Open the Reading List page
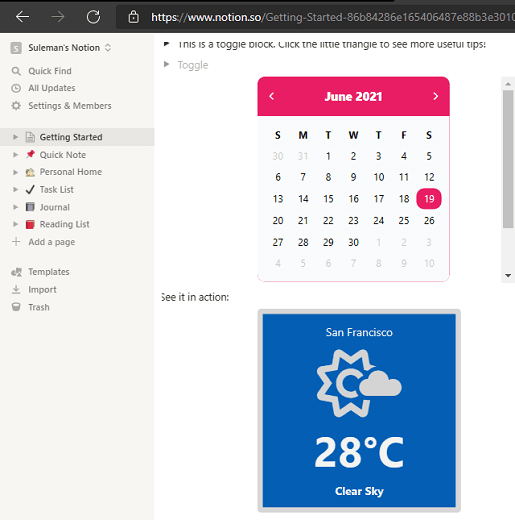 tap(65, 224)
